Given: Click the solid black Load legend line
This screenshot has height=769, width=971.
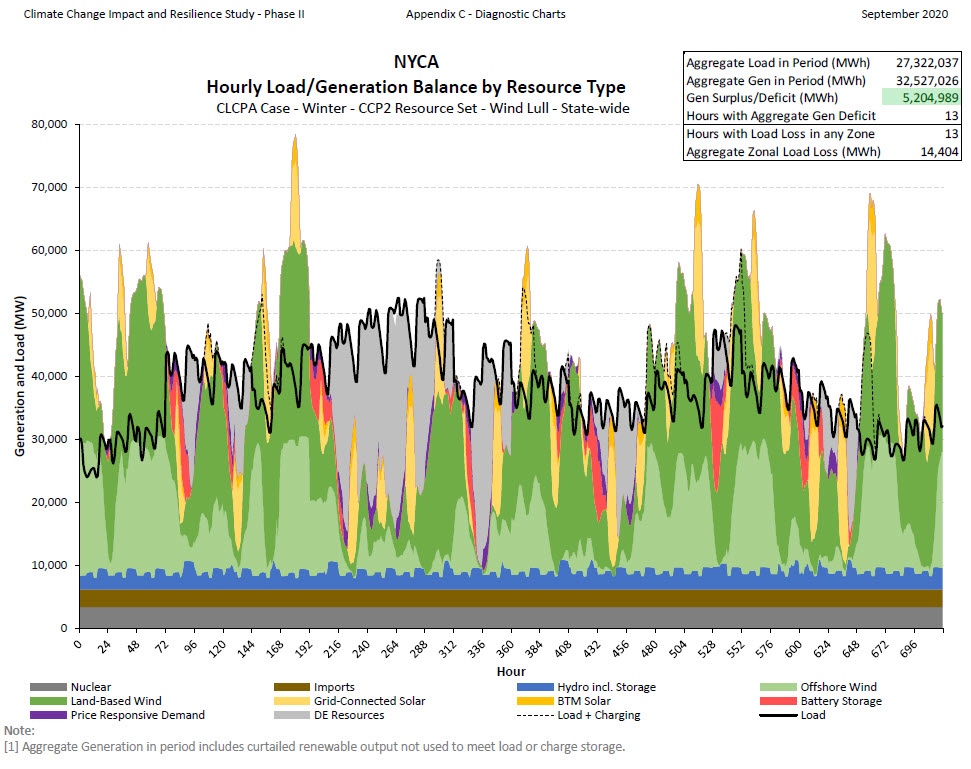Looking at the screenshot, I should point(779,715).
